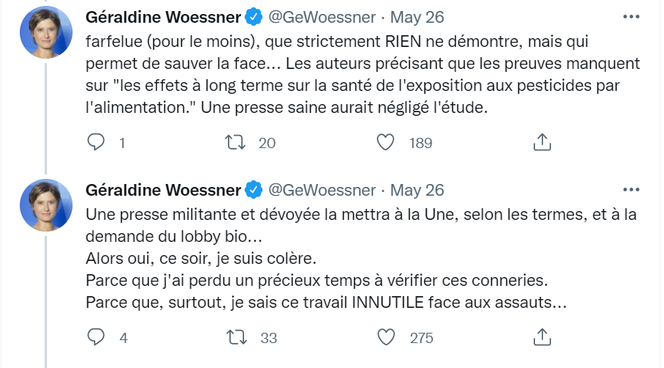Viewport: 664px width, 368px height.
Task: Open more options menu on second tweet
Action: pos(631,190)
